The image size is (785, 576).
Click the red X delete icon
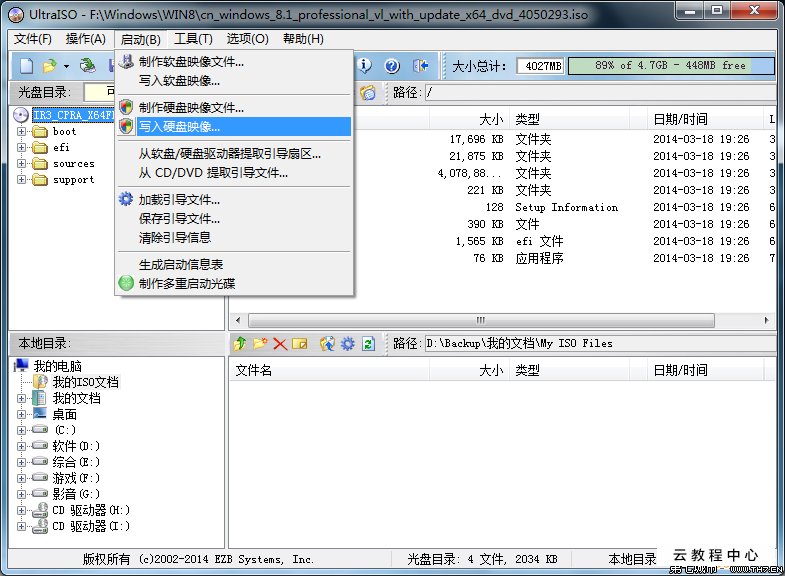click(280, 344)
